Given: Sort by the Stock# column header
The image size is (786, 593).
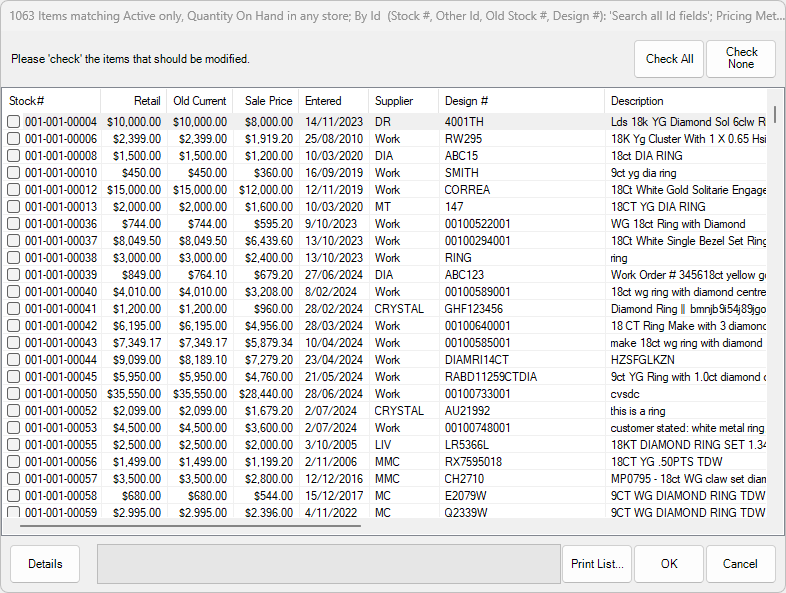Looking at the screenshot, I should click(52, 101).
